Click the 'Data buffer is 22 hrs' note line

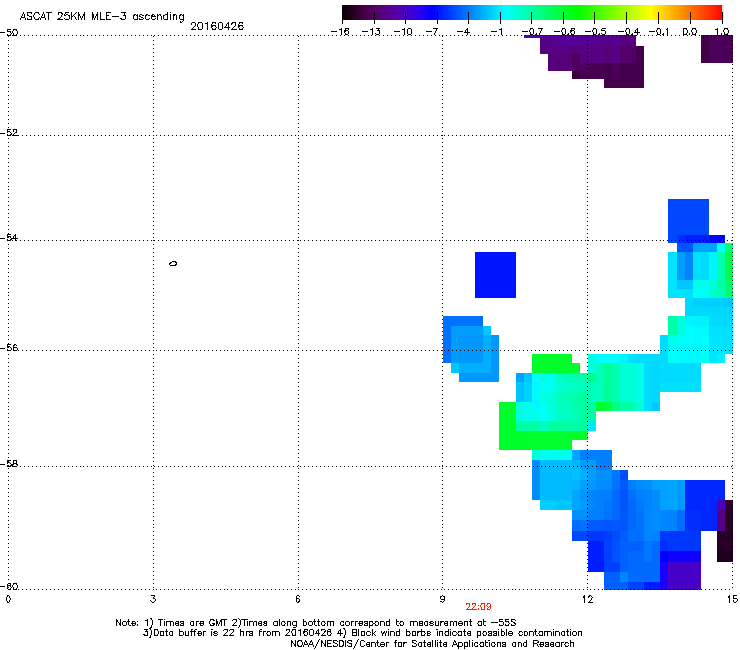pyautogui.click(x=362, y=633)
